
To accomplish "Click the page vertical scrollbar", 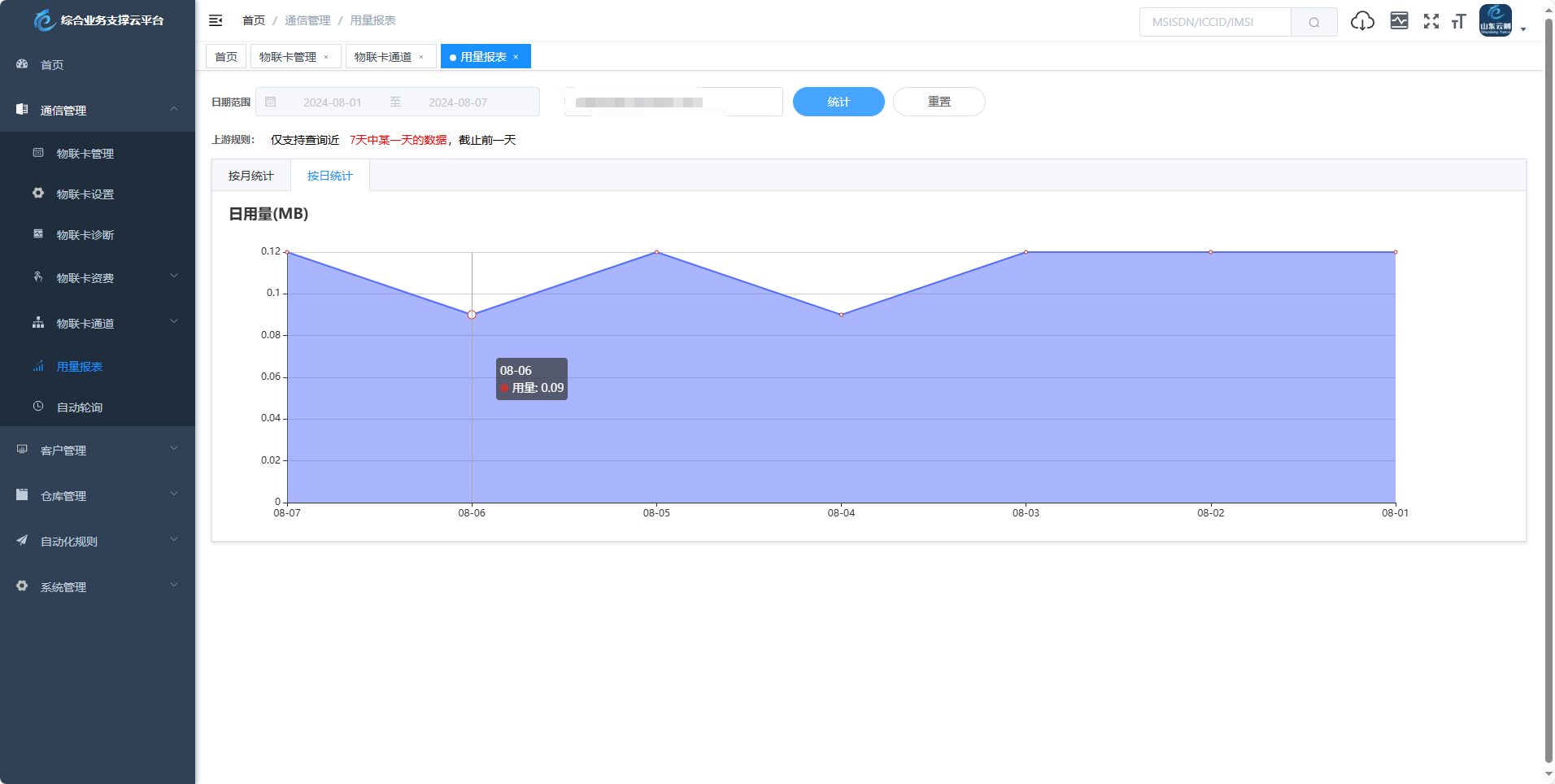I will [x=1548, y=390].
